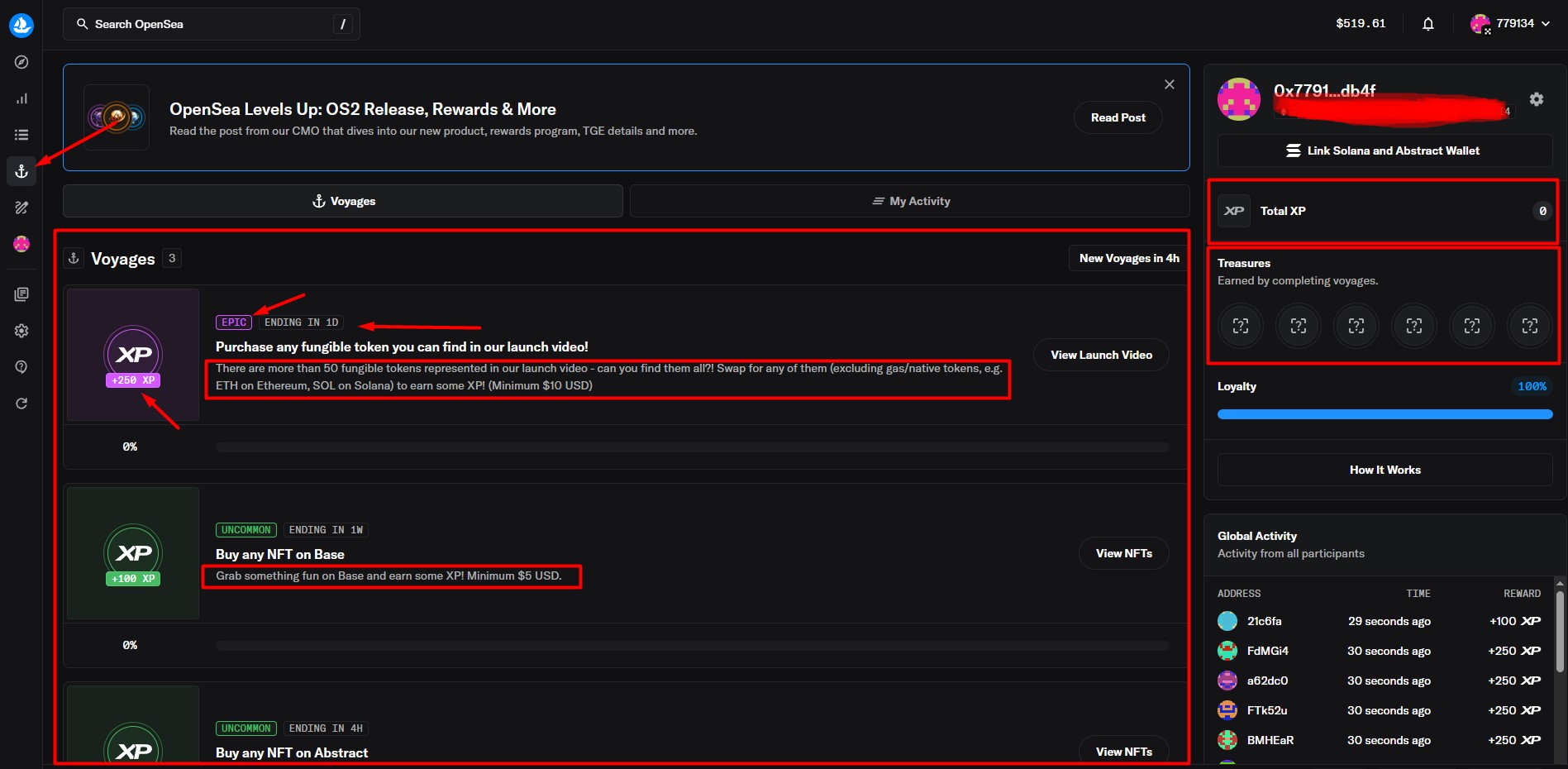Open the Stats bar chart sidebar icon

[x=21, y=98]
